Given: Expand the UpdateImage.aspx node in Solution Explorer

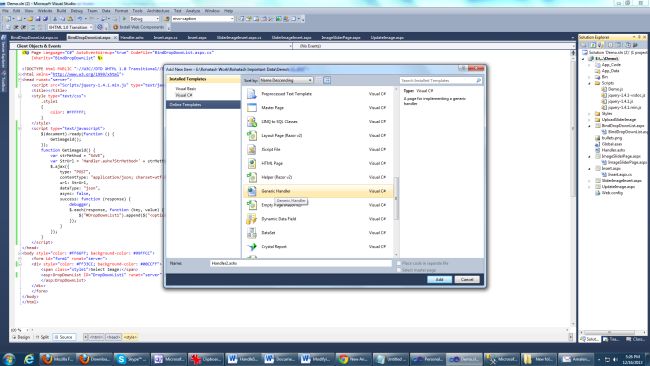Looking at the screenshot, I should (589, 187).
